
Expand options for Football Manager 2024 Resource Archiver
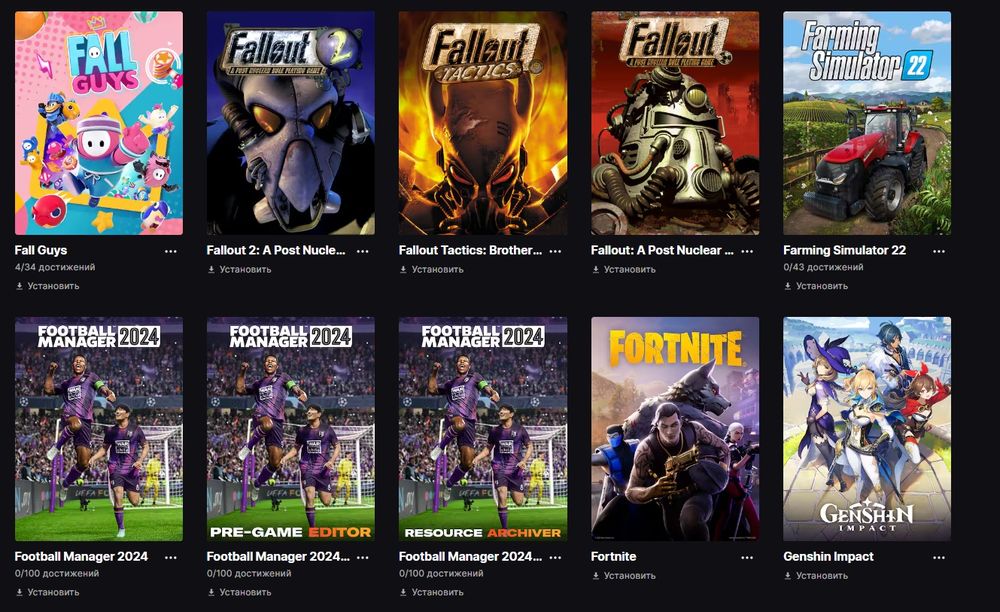coord(555,557)
